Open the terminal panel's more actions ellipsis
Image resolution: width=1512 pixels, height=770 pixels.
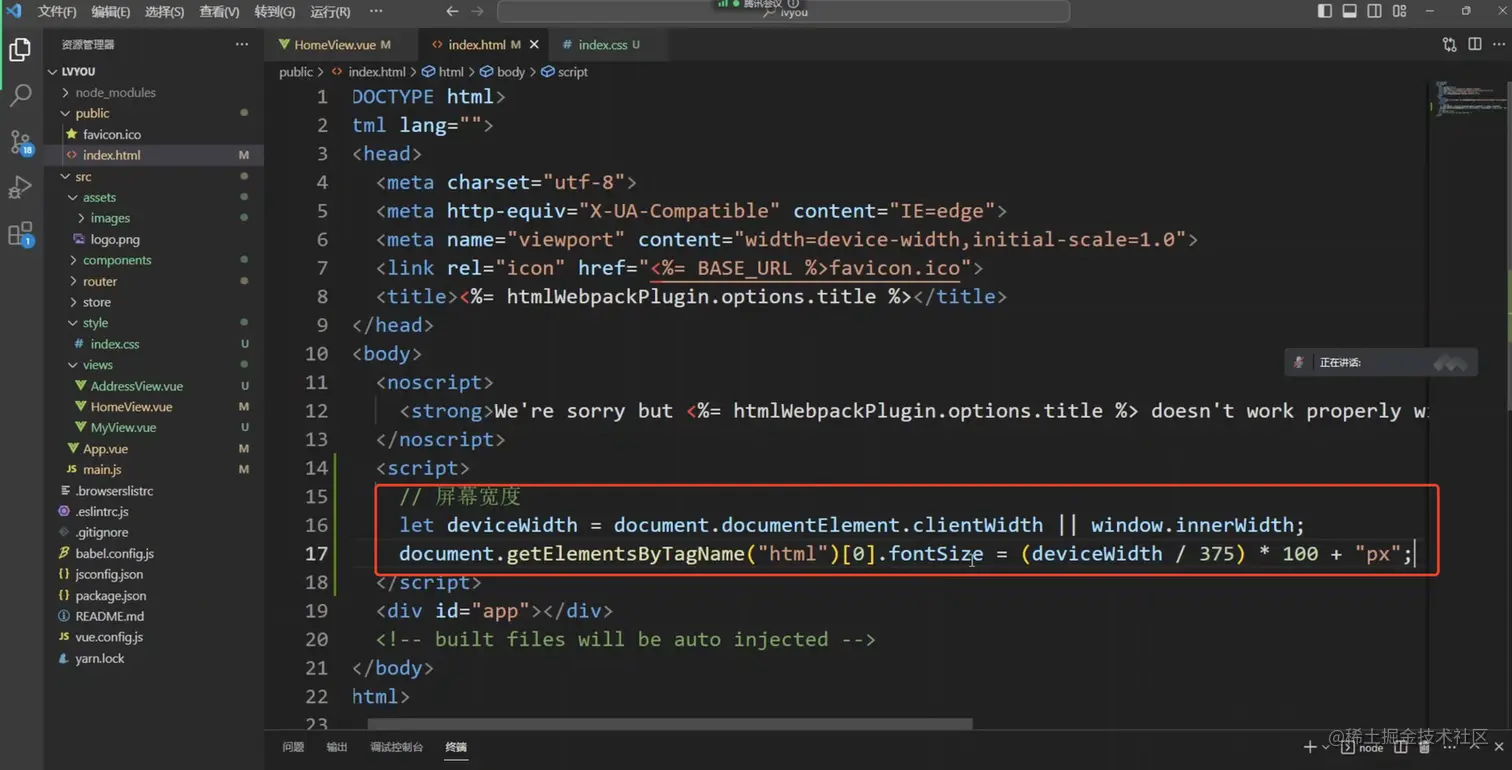point(1450,747)
